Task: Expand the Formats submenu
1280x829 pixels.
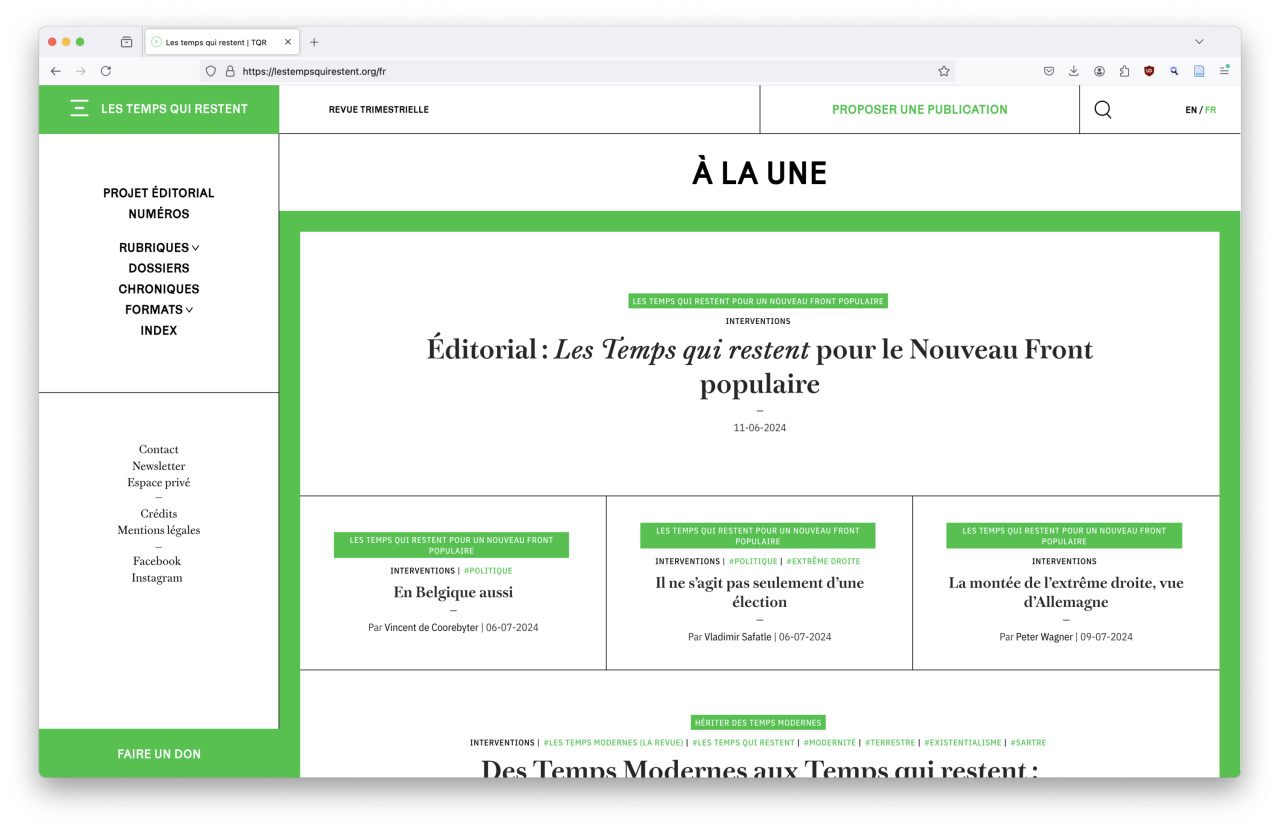Action: click(159, 310)
